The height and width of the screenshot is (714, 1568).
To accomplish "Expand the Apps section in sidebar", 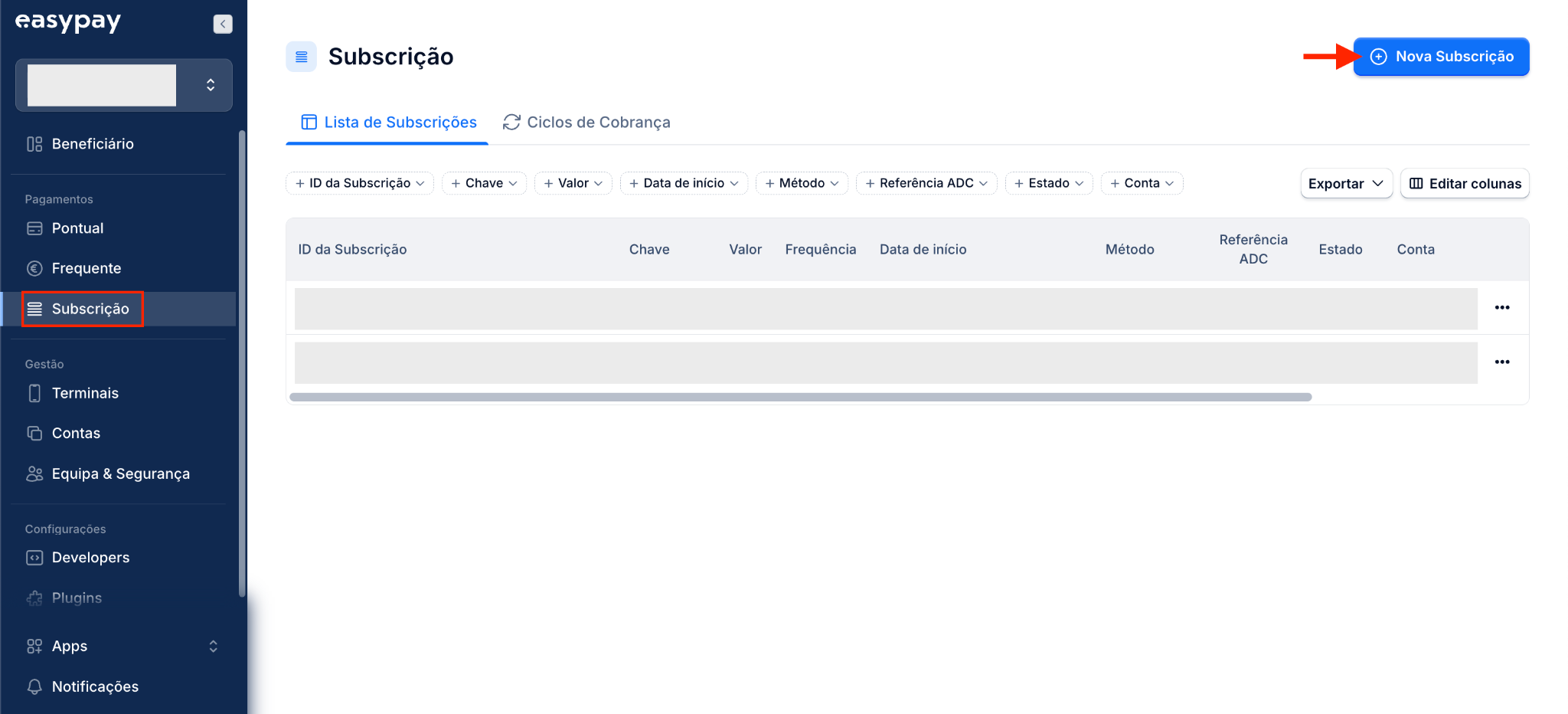I will (122, 646).
